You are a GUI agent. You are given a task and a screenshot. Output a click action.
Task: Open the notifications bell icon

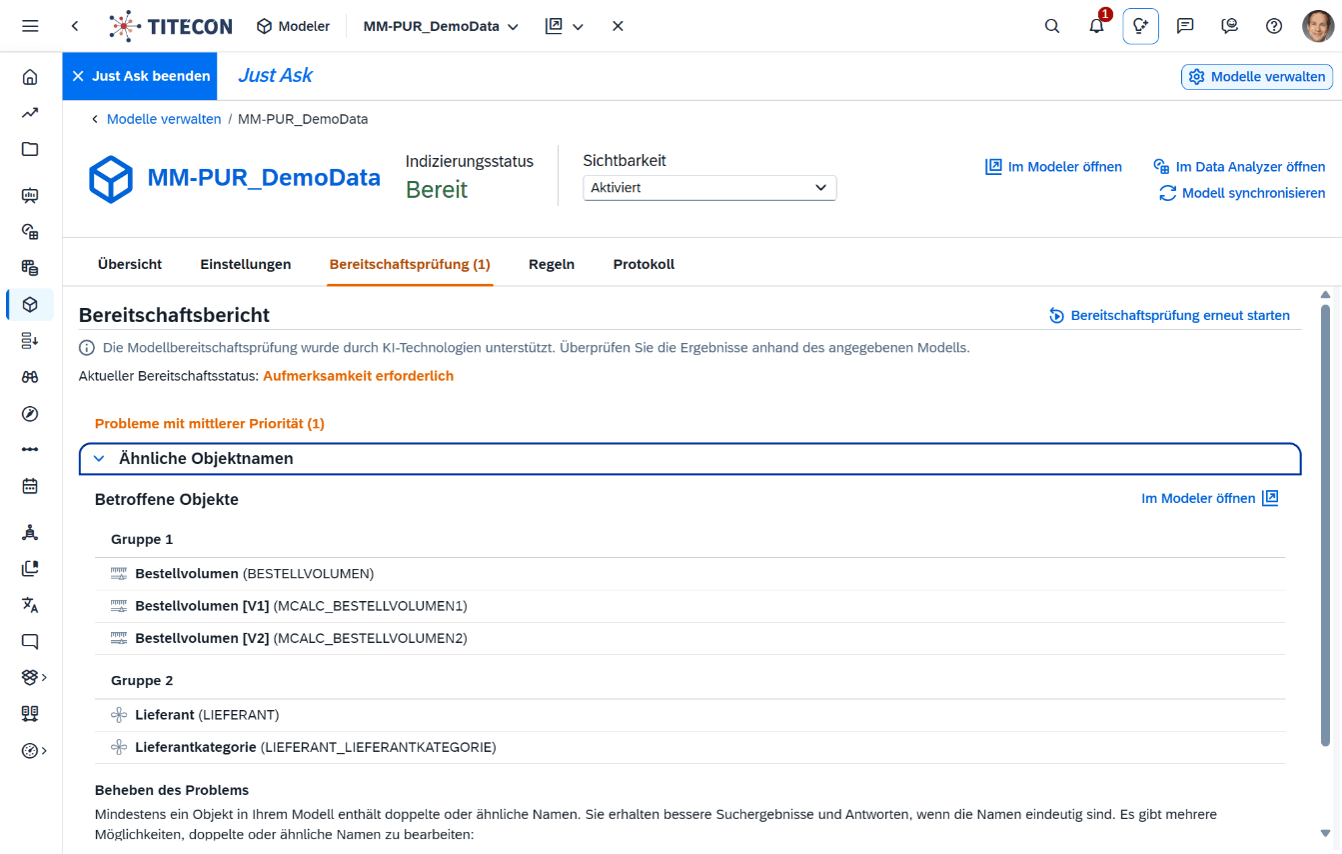[x=1097, y=26]
